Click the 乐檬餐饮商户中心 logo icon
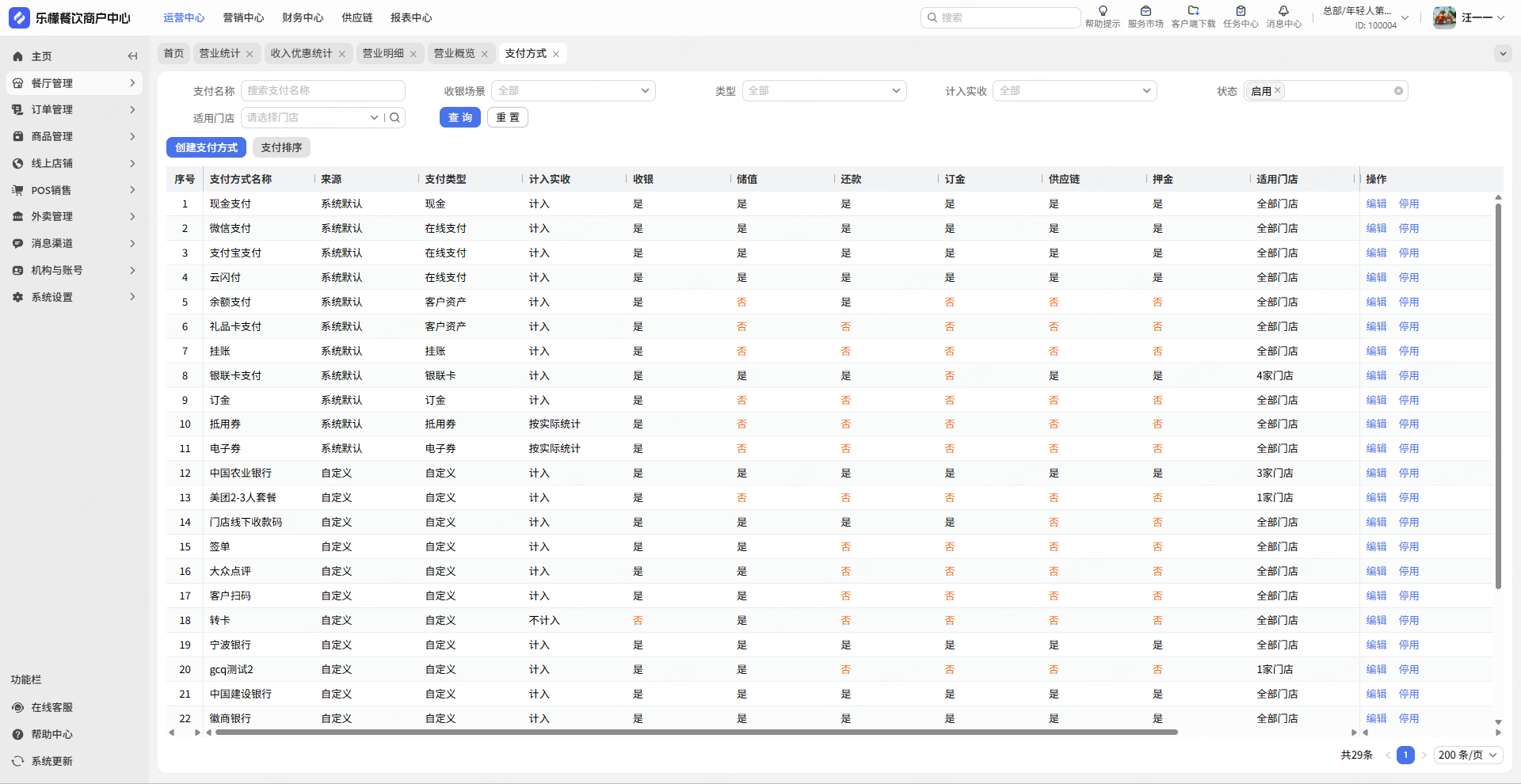Viewport: 1521px width, 784px height. 19,17
